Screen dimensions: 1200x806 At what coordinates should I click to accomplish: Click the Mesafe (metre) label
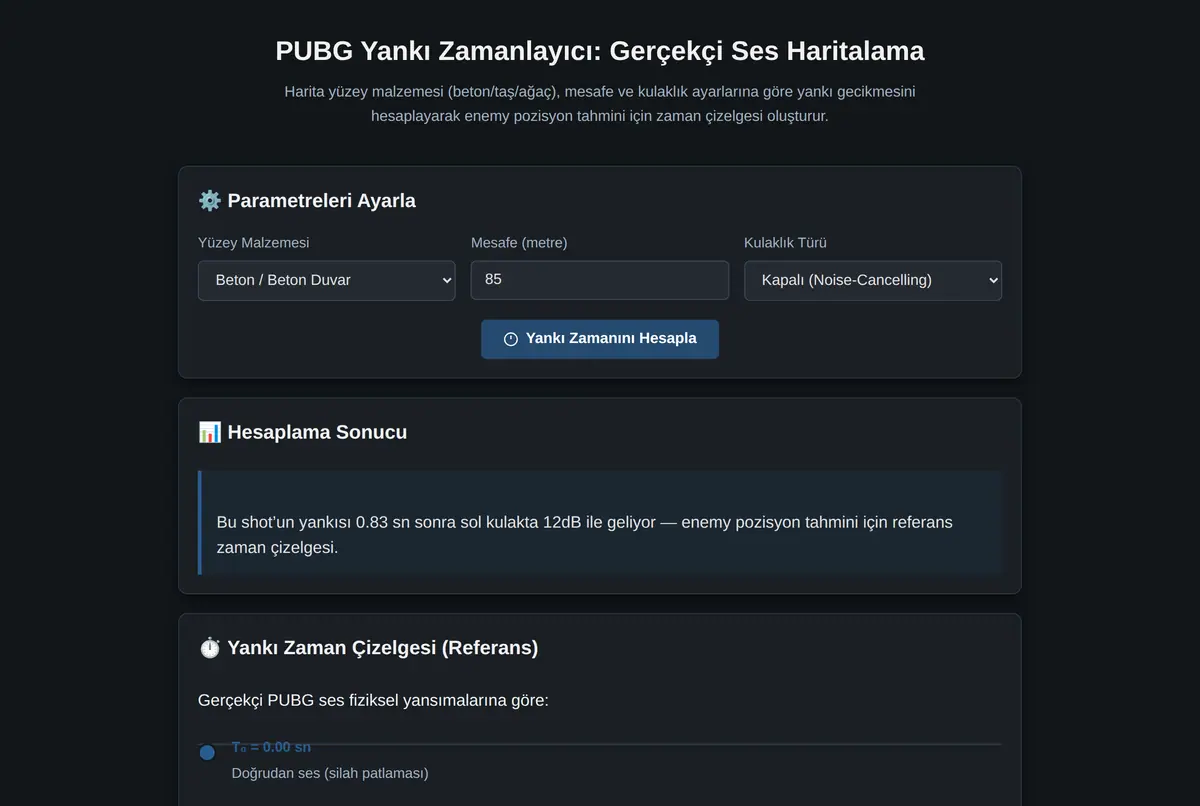(x=519, y=243)
